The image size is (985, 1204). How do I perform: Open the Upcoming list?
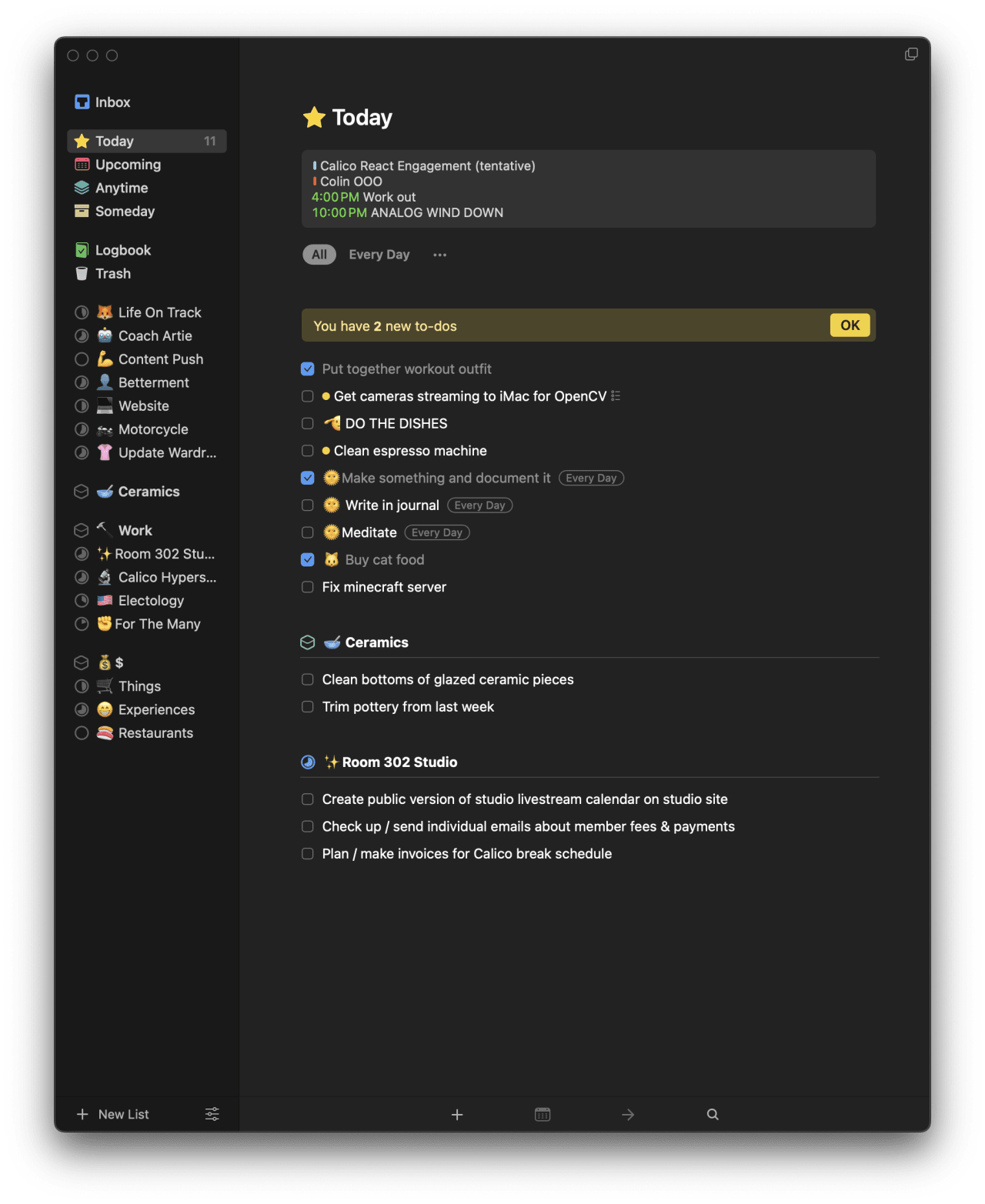click(x=128, y=164)
